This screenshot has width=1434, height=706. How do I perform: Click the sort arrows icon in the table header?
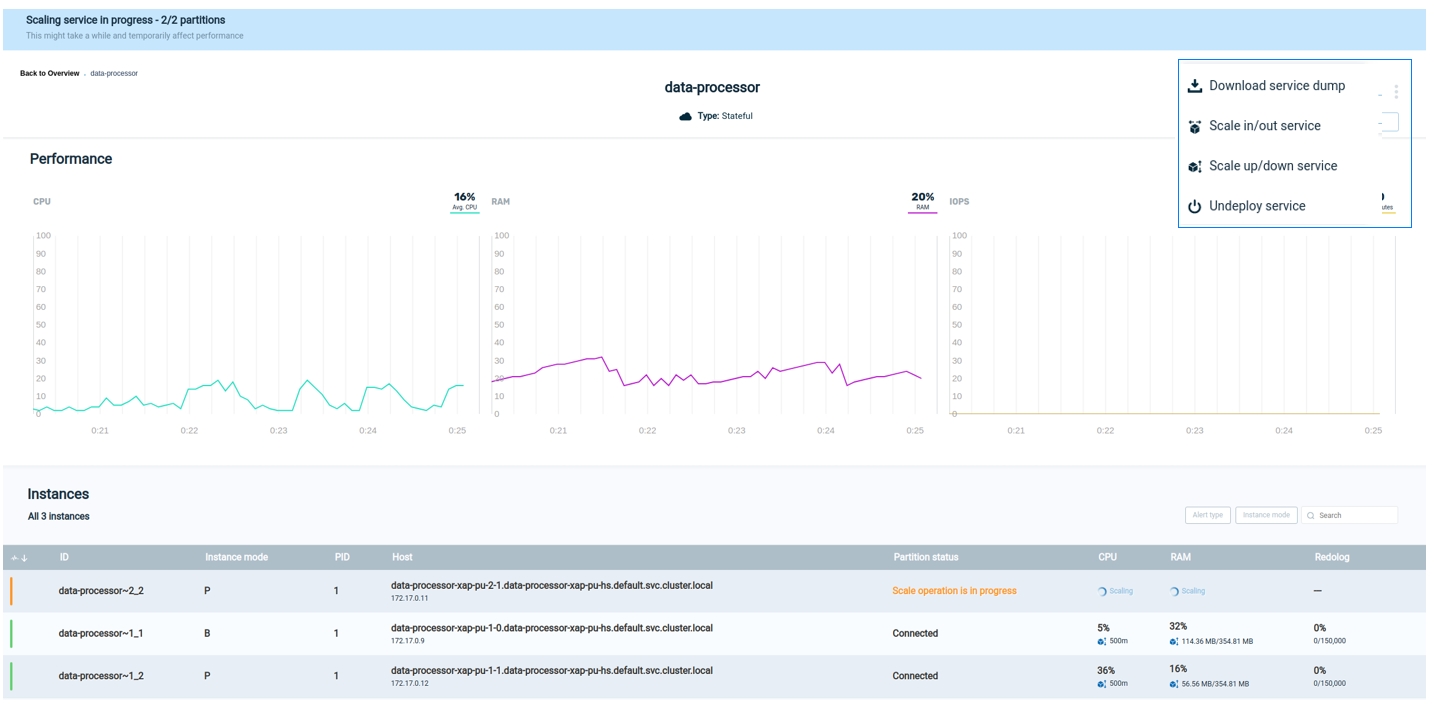[x=20, y=558]
